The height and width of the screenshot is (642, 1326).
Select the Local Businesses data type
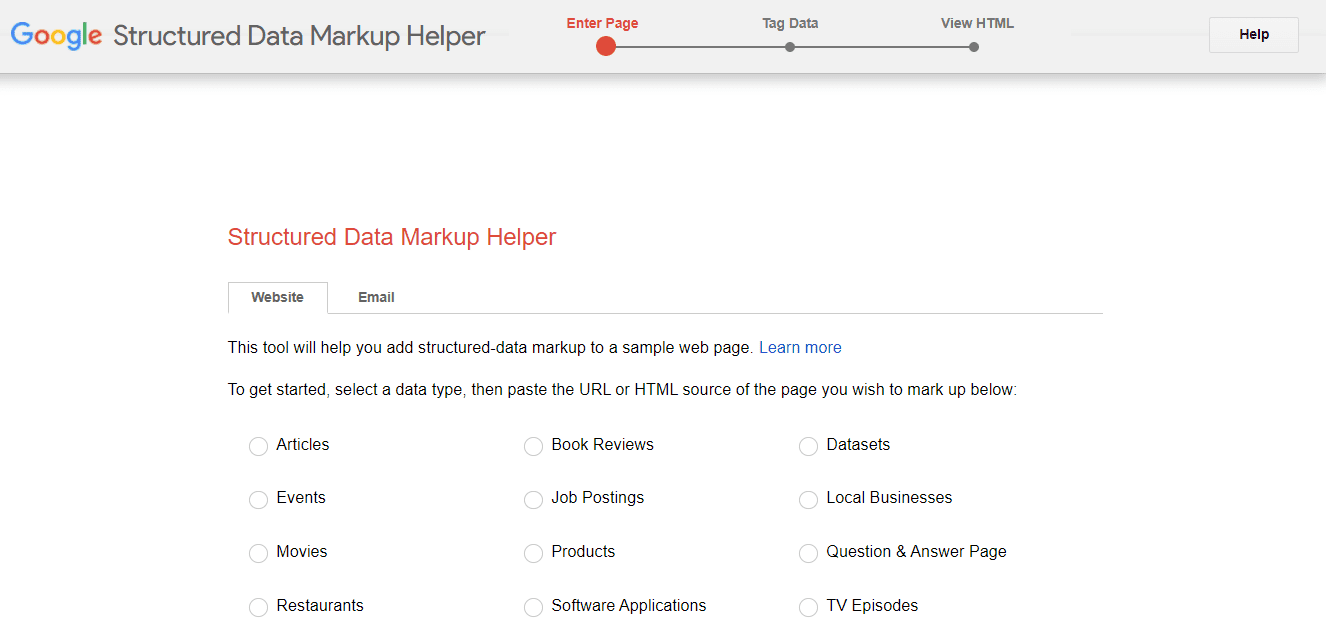[808, 499]
